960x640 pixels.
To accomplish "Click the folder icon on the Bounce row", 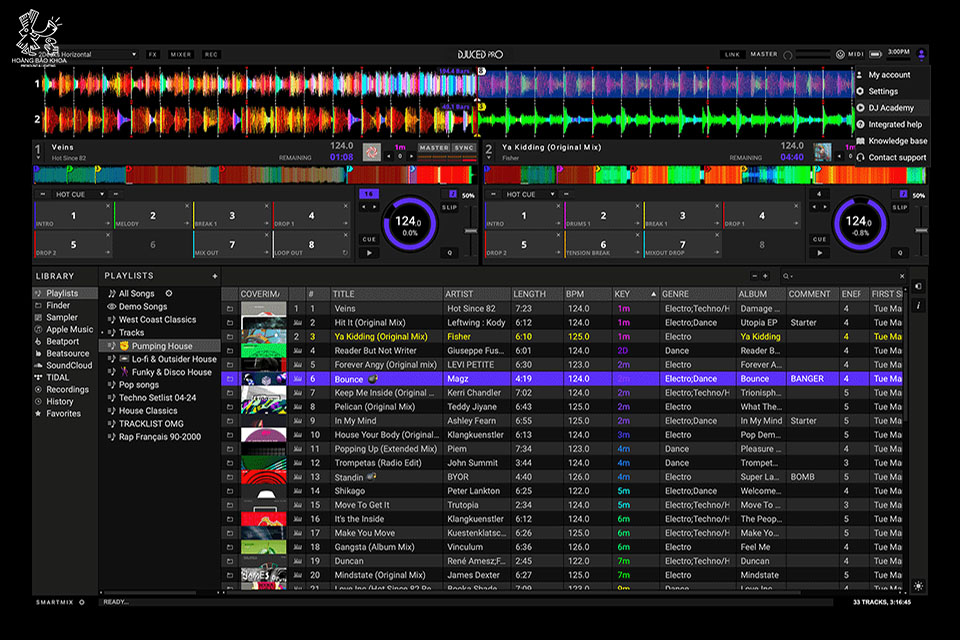I will coord(230,379).
